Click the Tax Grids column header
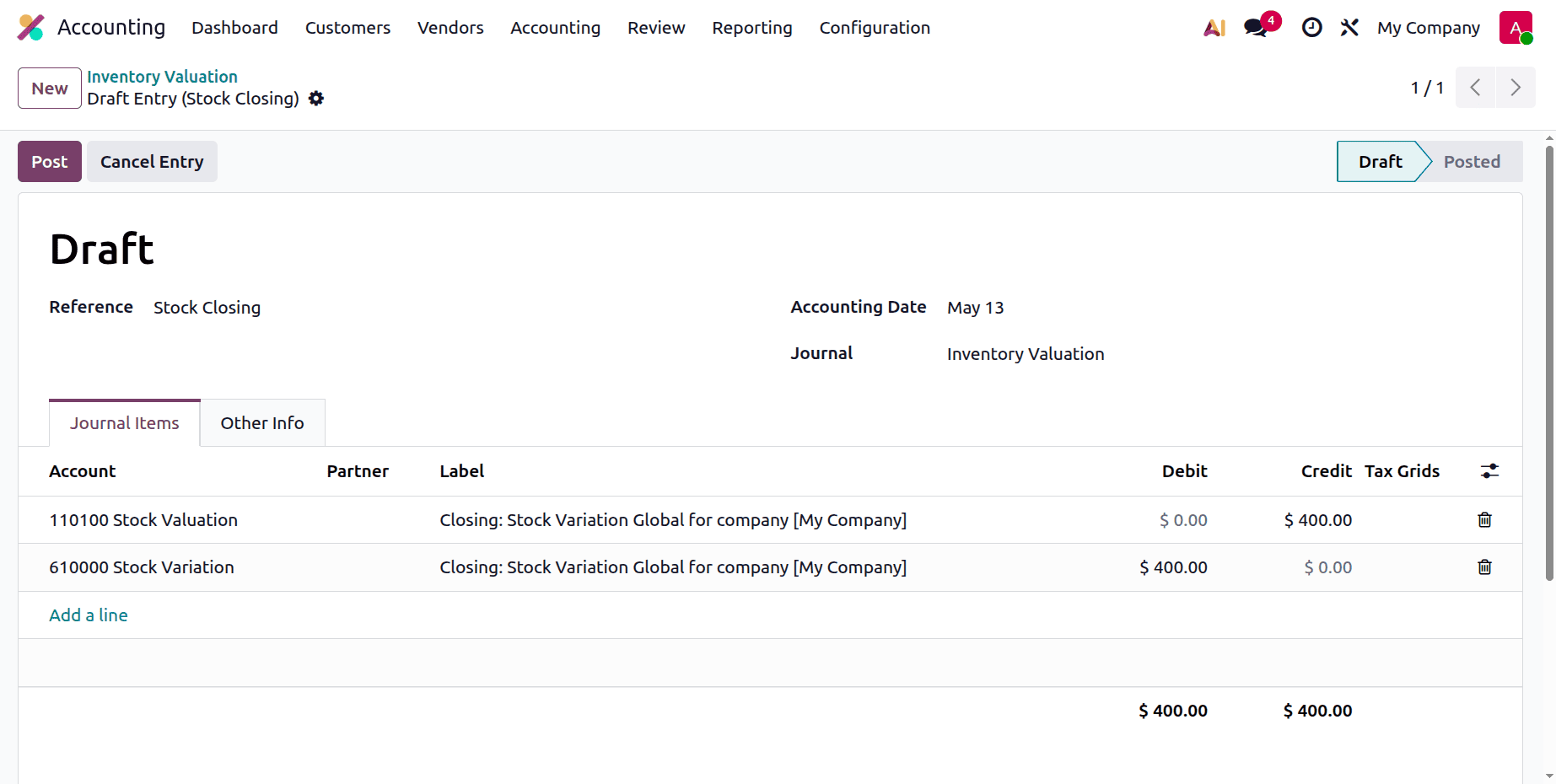Viewport: 1556px width, 784px height. (x=1402, y=471)
